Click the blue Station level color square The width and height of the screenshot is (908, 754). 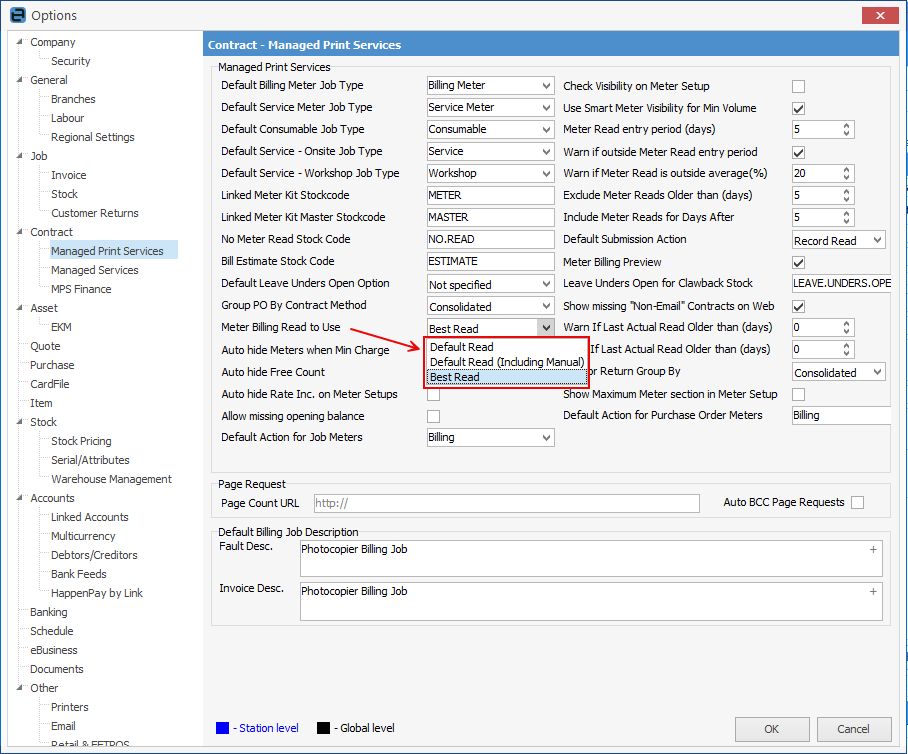coord(222,728)
